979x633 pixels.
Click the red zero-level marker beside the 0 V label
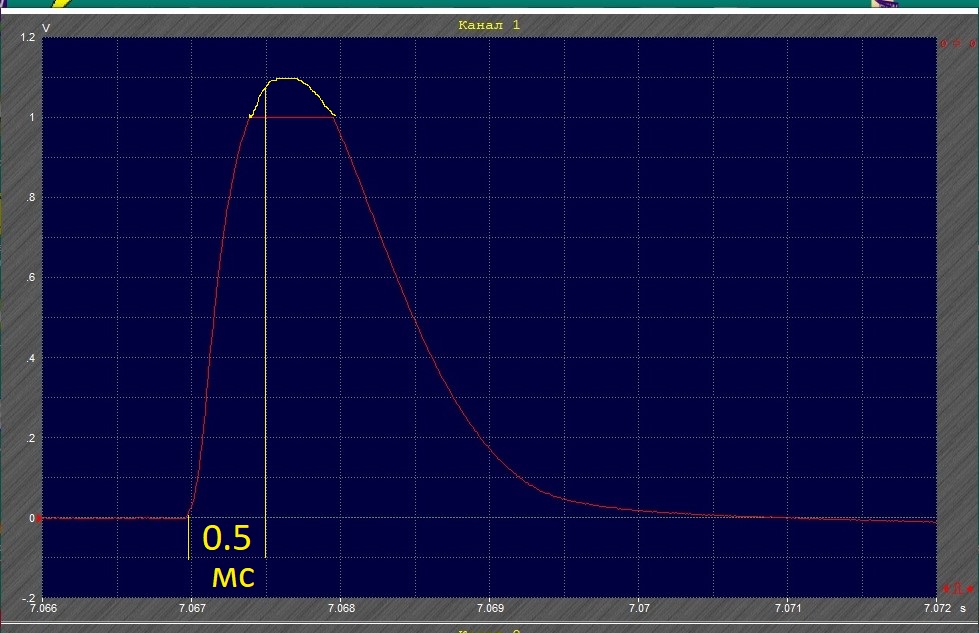point(39,518)
